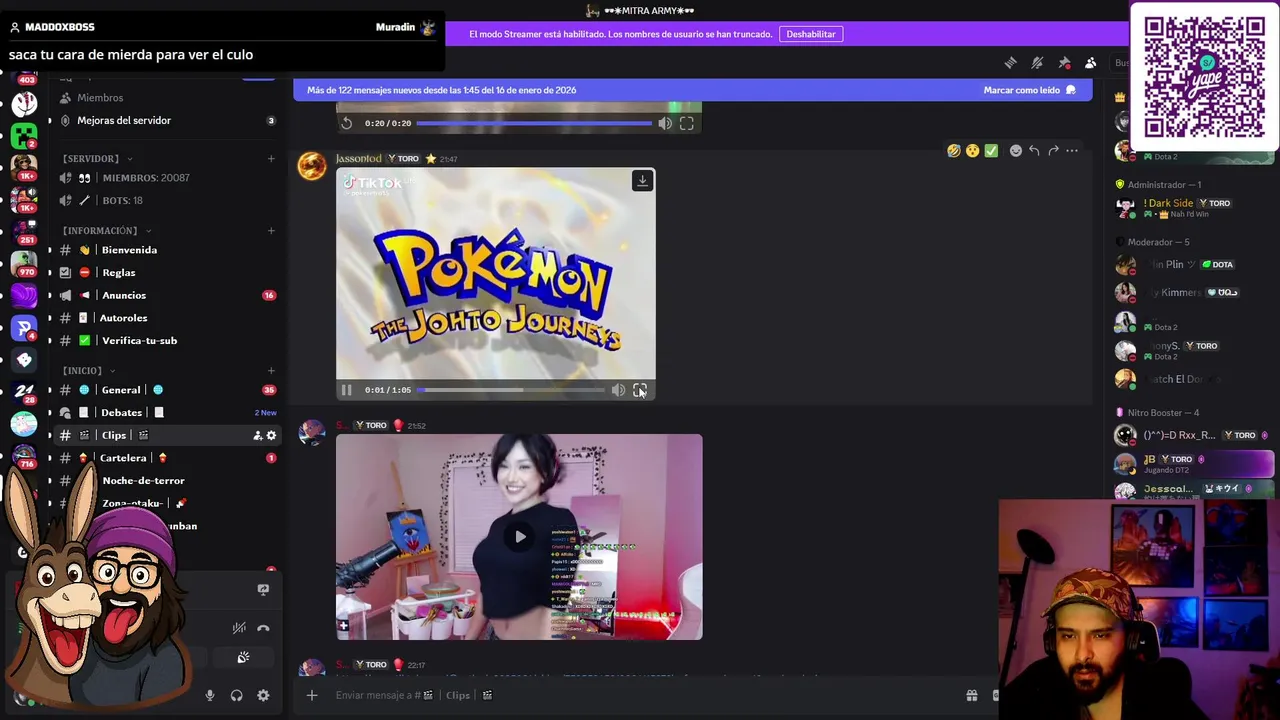Pause the Pokémon Johto Journeys video
This screenshot has width=1280, height=720.
click(346, 390)
